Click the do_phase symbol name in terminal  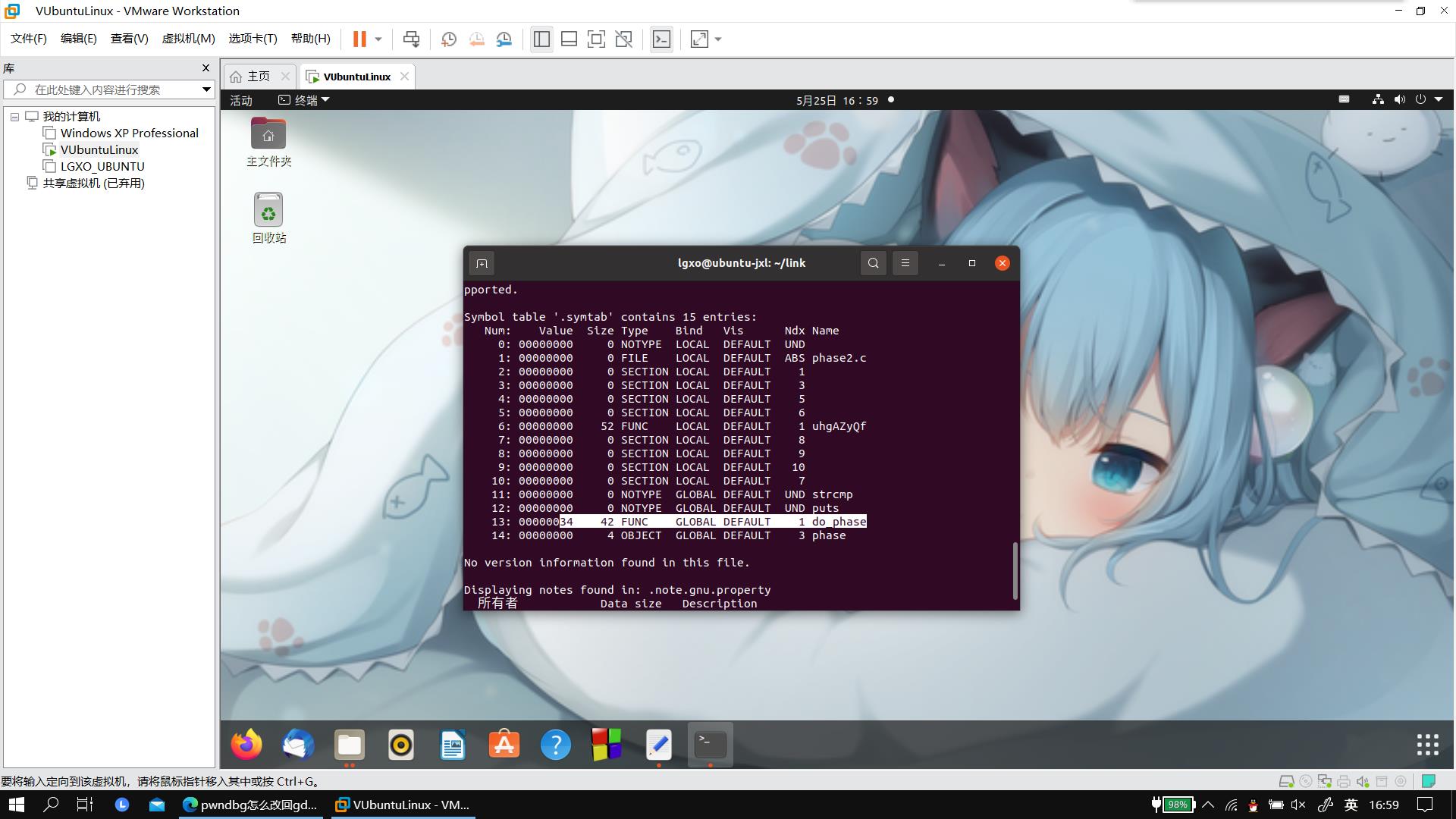839,522
